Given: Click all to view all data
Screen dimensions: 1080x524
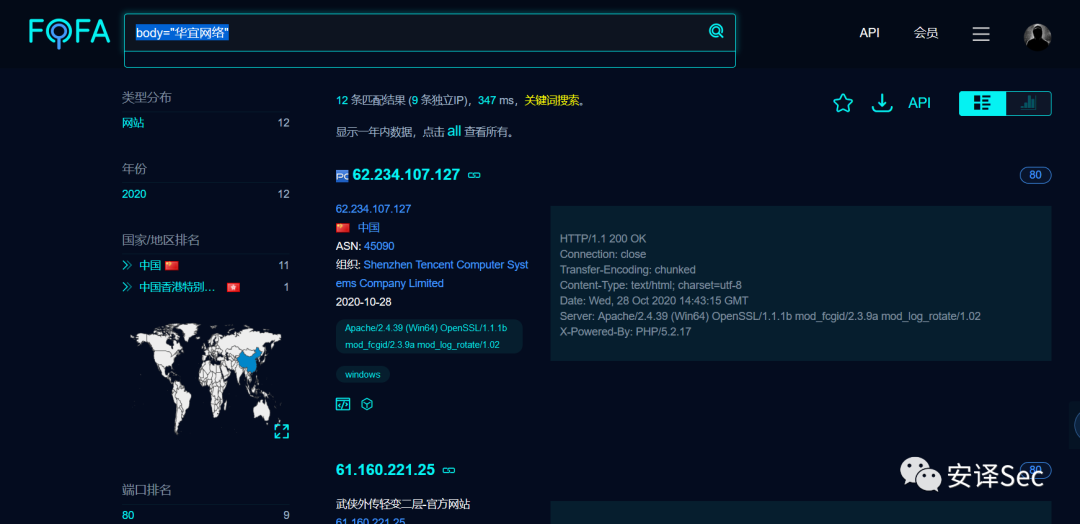Looking at the screenshot, I should (454, 132).
